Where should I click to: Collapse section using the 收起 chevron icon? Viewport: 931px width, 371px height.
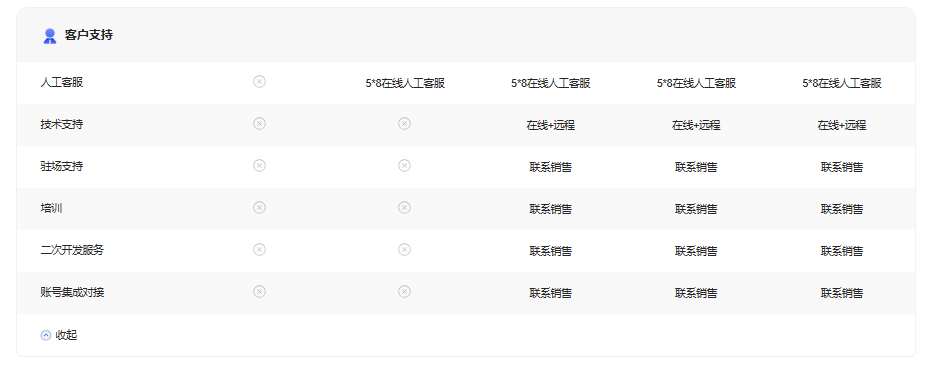pos(46,335)
